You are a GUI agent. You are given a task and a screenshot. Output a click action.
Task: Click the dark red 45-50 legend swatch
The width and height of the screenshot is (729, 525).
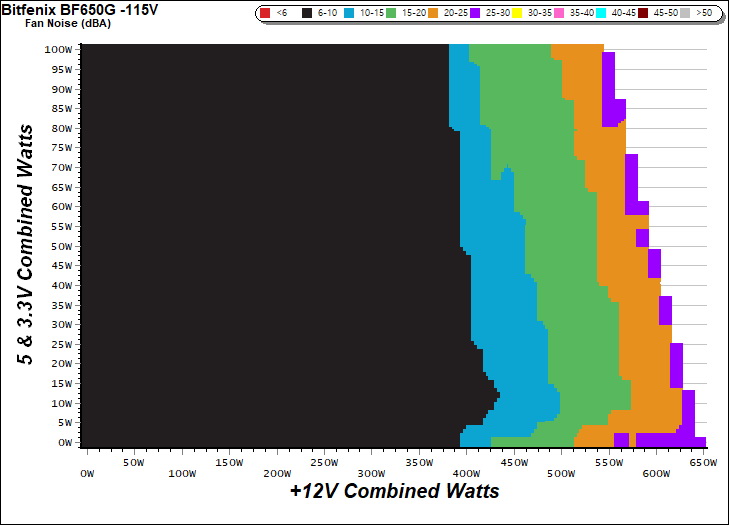pos(642,14)
